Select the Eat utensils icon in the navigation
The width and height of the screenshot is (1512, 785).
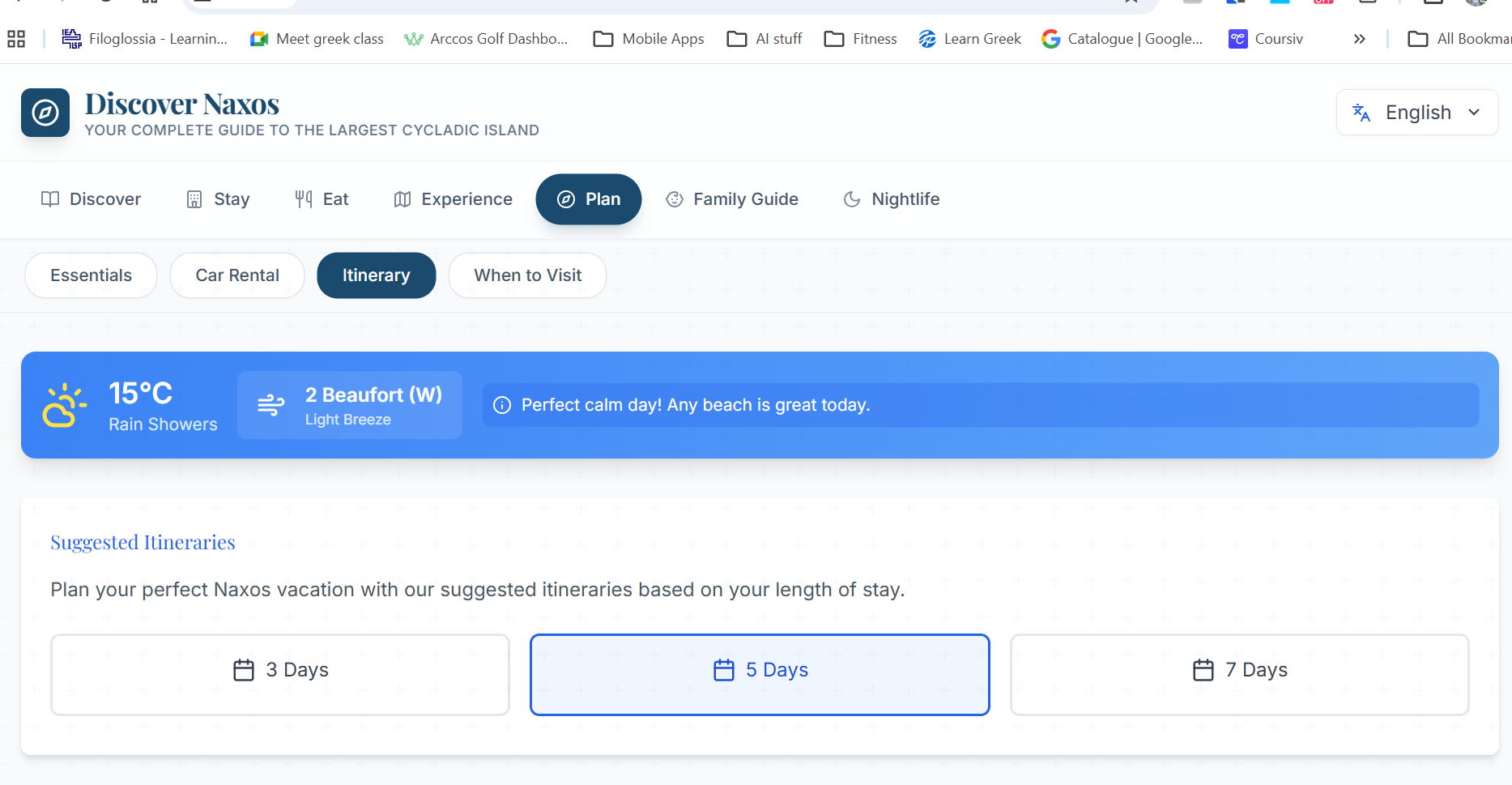click(x=303, y=198)
